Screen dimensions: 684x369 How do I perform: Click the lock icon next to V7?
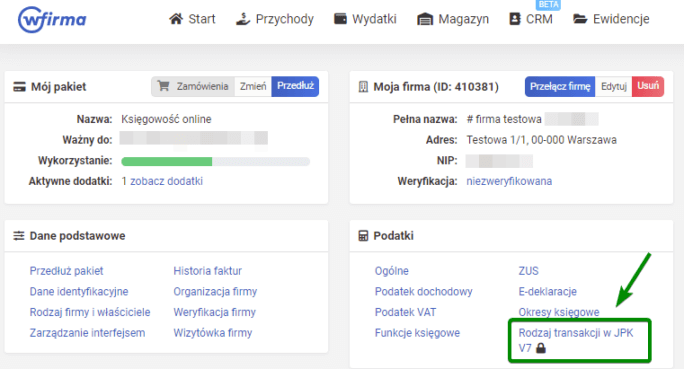[x=541, y=348]
